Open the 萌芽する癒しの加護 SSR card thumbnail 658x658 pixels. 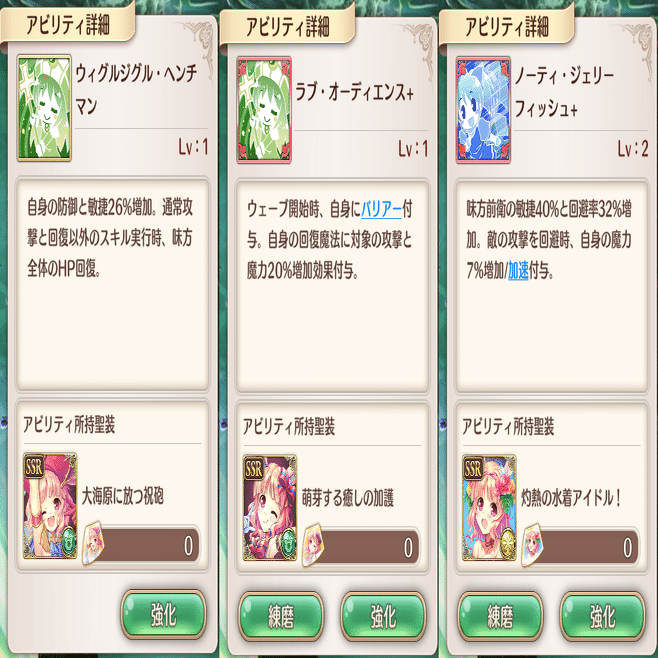[270, 507]
